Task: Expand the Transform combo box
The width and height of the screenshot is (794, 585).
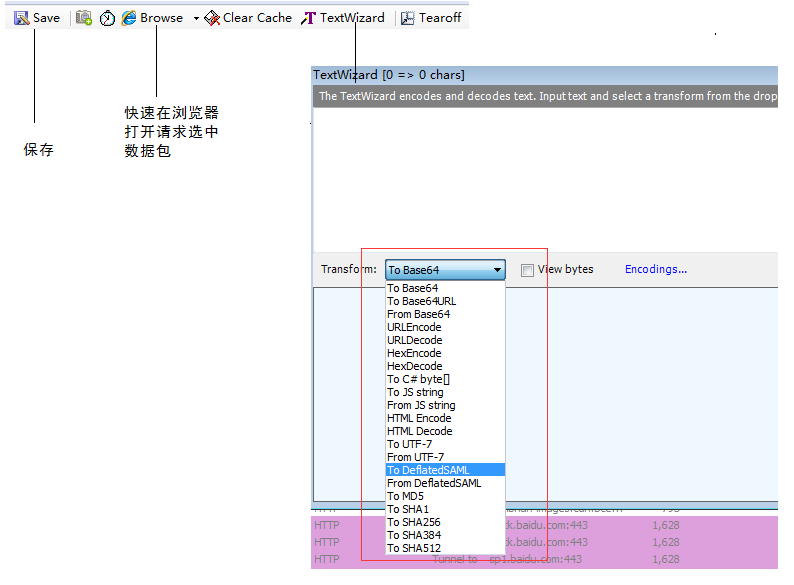Action: [497, 270]
